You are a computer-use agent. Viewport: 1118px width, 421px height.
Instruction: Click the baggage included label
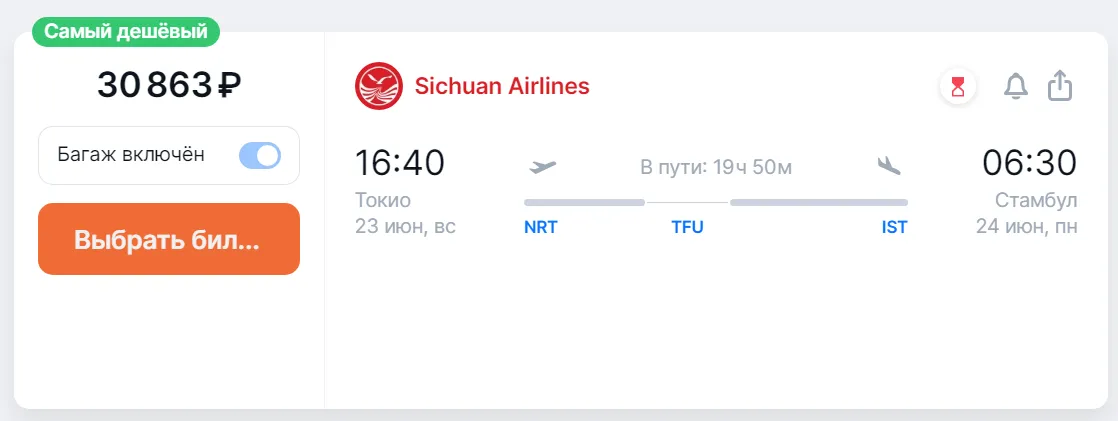pyautogui.click(x=131, y=155)
